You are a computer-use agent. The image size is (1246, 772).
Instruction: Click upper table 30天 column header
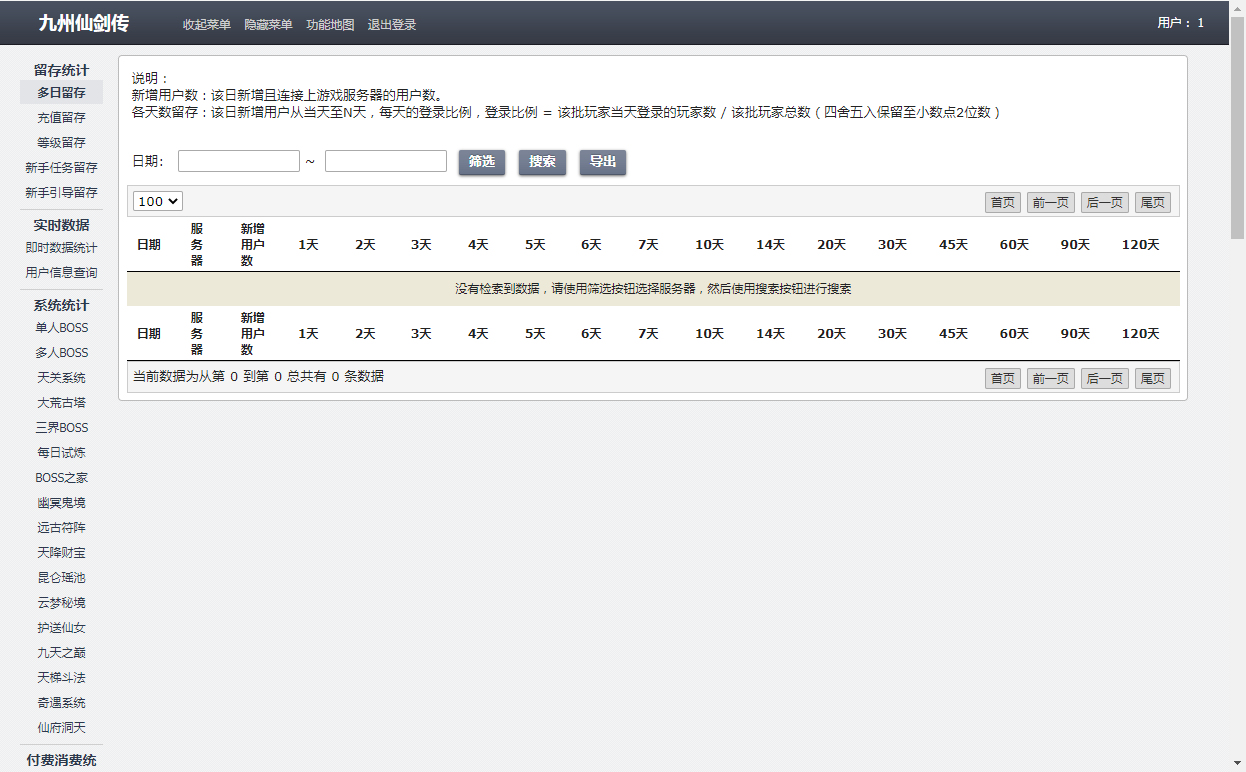[892, 245]
